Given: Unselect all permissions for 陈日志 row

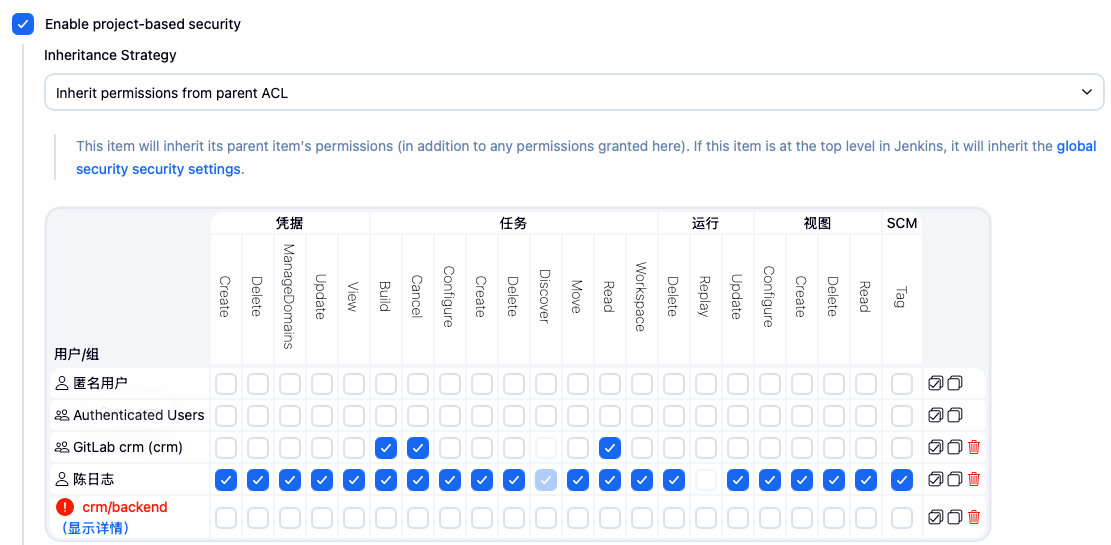Looking at the screenshot, I should (955, 480).
